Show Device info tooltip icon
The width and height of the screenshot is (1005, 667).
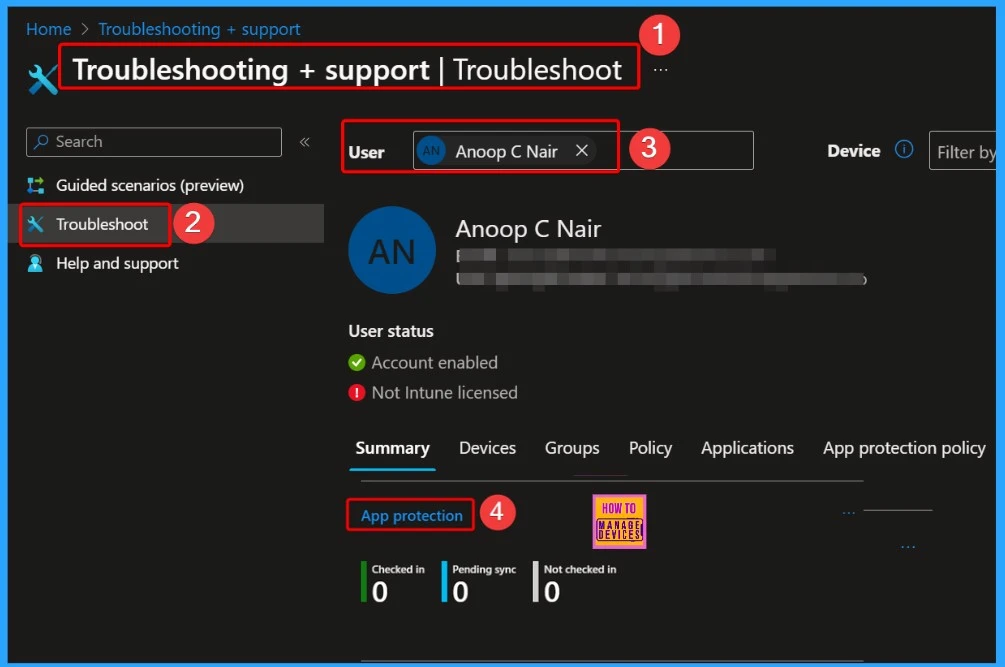click(x=904, y=149)
